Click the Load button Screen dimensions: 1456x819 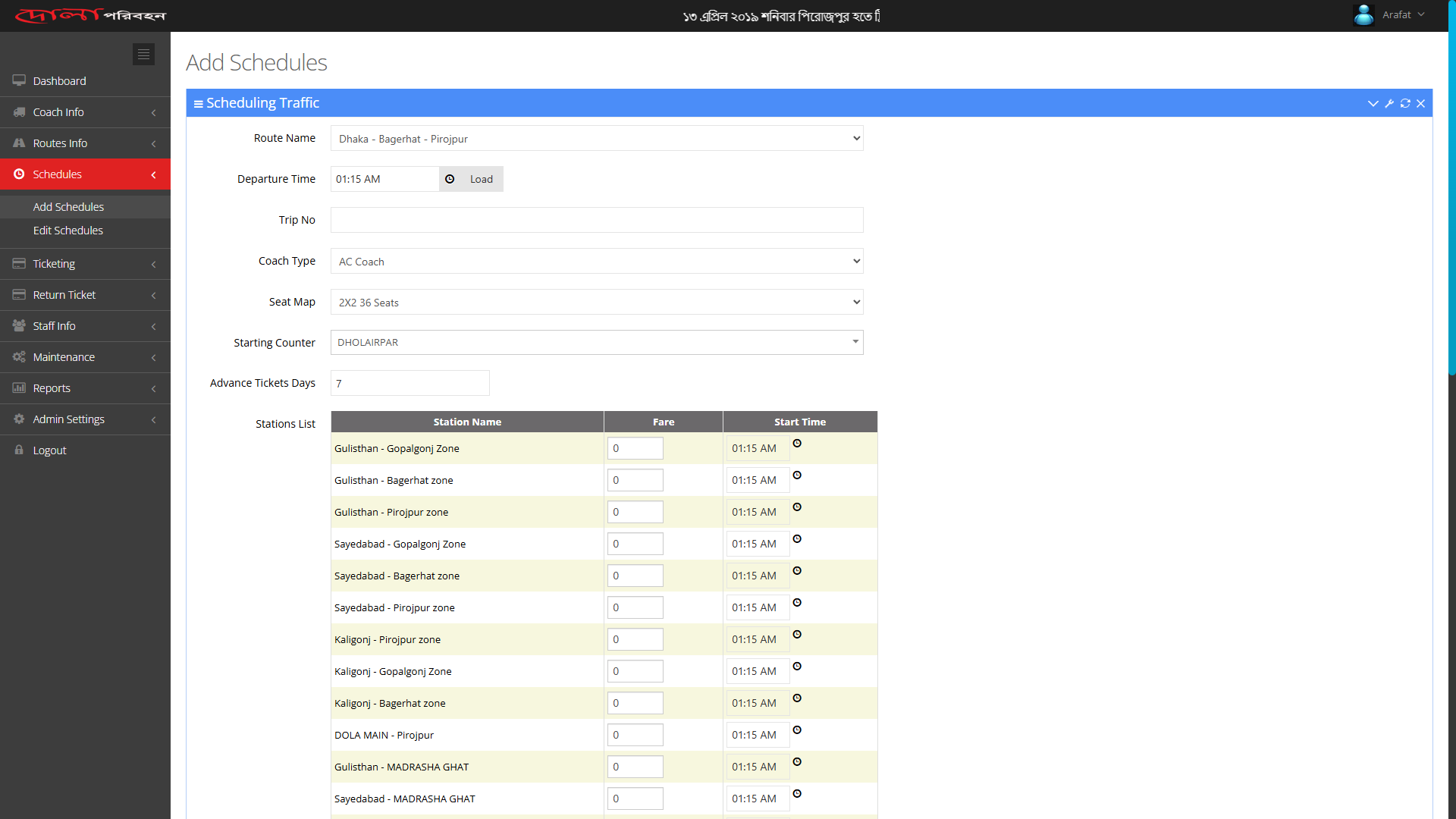click(481, 179)
